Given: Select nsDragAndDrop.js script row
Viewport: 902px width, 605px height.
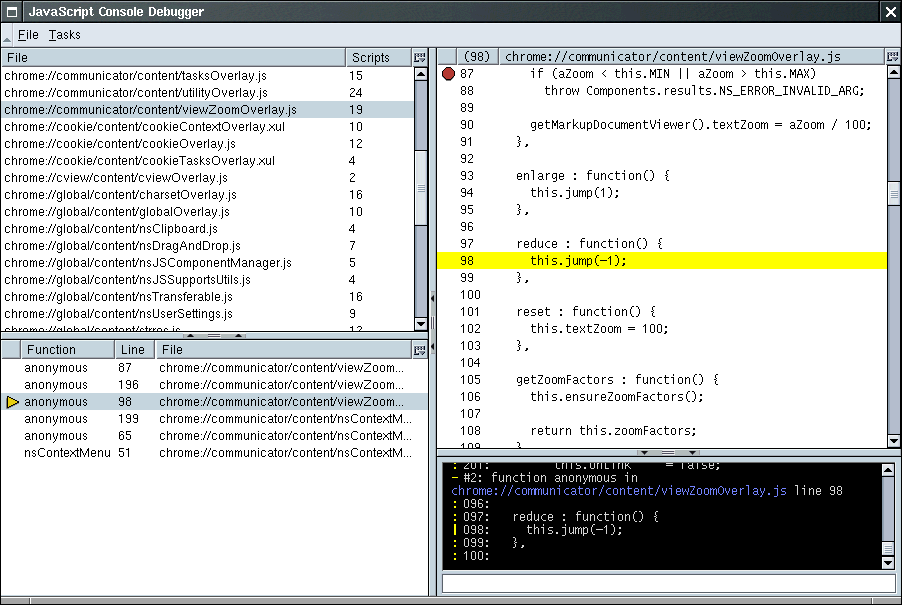Looking at the screenshot, I should [x=208, y=246].
